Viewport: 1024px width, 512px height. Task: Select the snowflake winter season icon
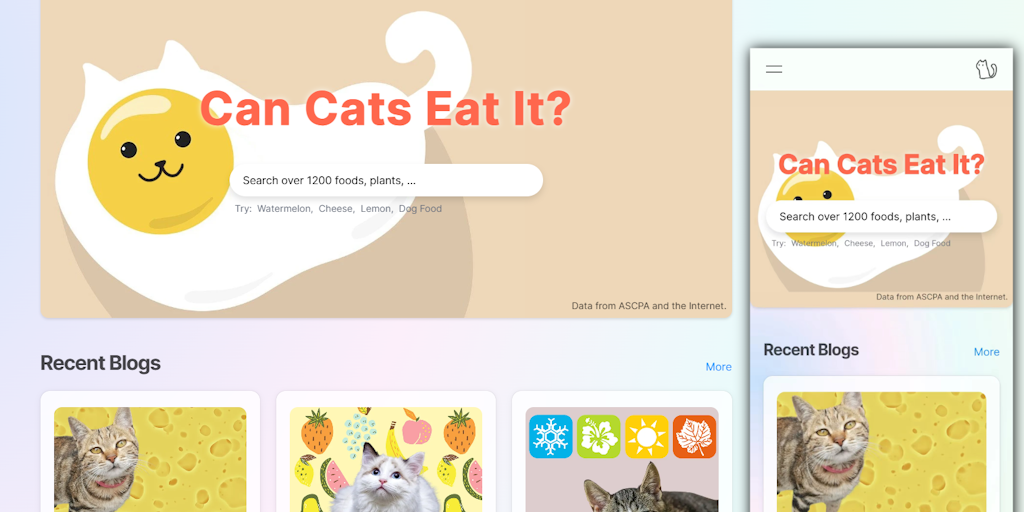pos(551,436)
